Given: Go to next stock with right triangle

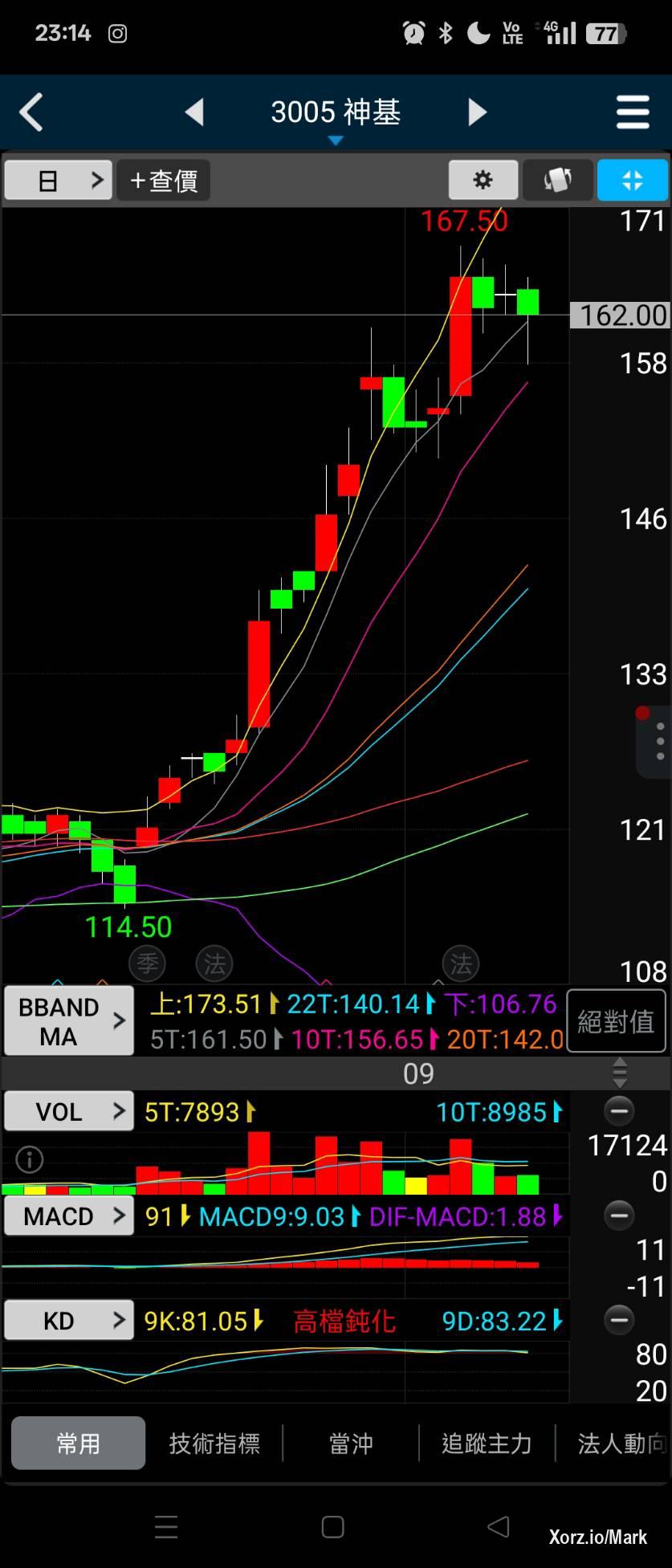Looking at the screenshot, I should 477,112.
